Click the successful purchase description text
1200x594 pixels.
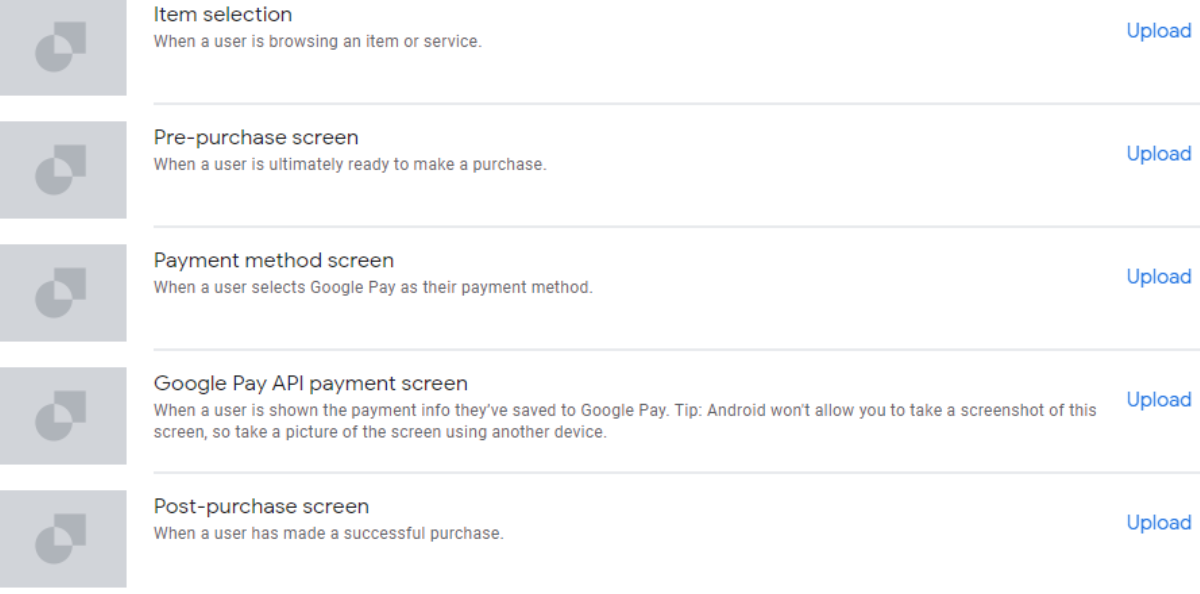coord(328,534)
